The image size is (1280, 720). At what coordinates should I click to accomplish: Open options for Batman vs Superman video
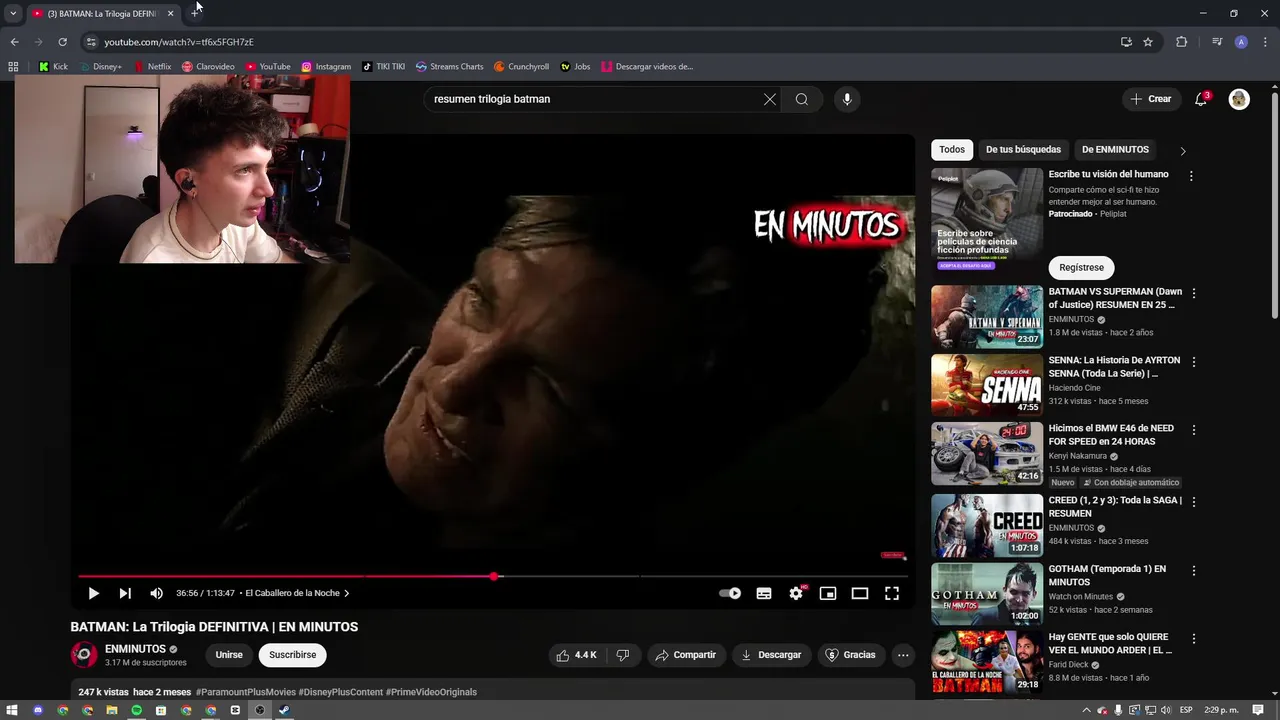[1193, 294]
